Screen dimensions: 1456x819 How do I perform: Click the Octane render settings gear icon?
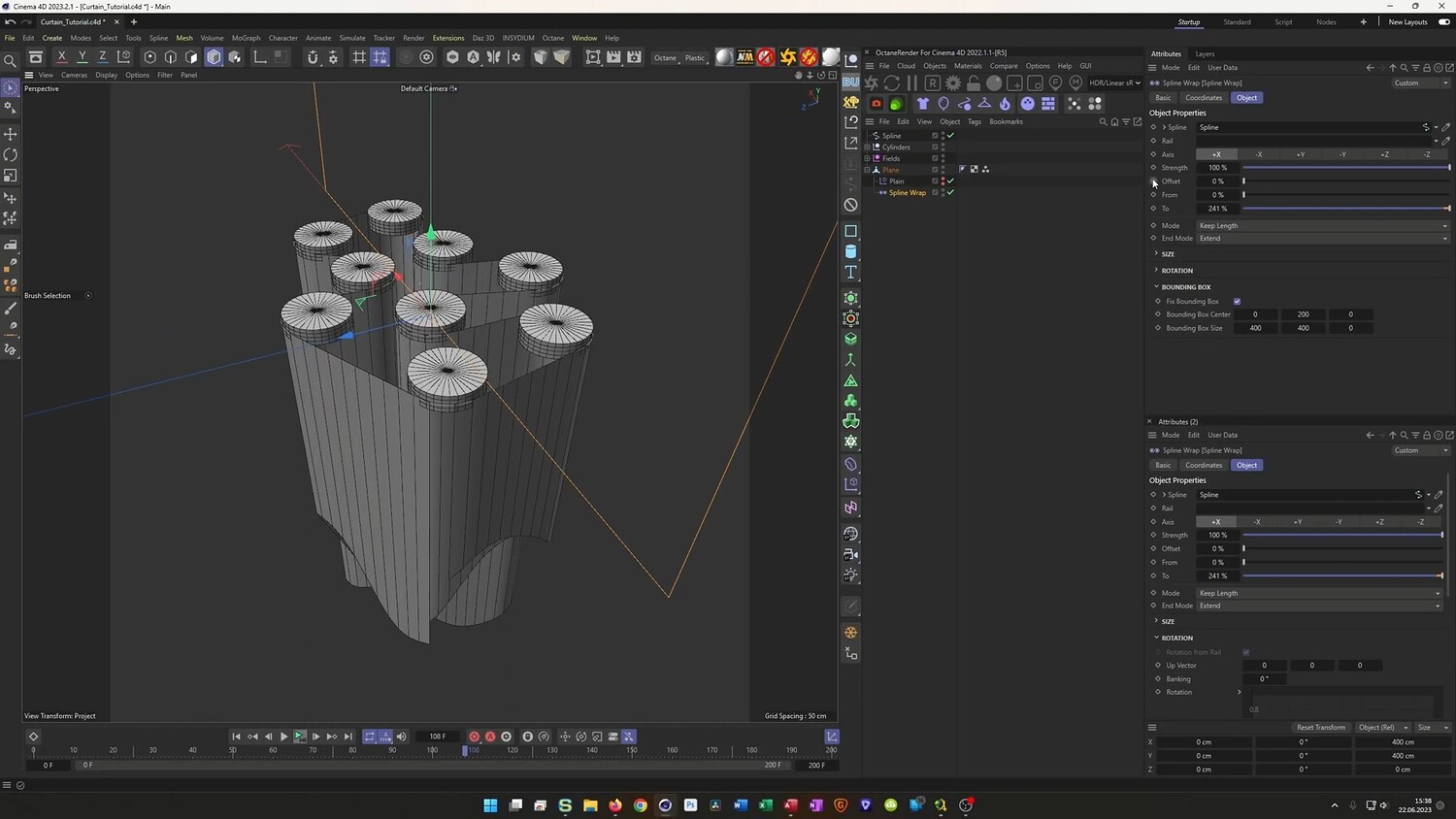coord(953,83)
